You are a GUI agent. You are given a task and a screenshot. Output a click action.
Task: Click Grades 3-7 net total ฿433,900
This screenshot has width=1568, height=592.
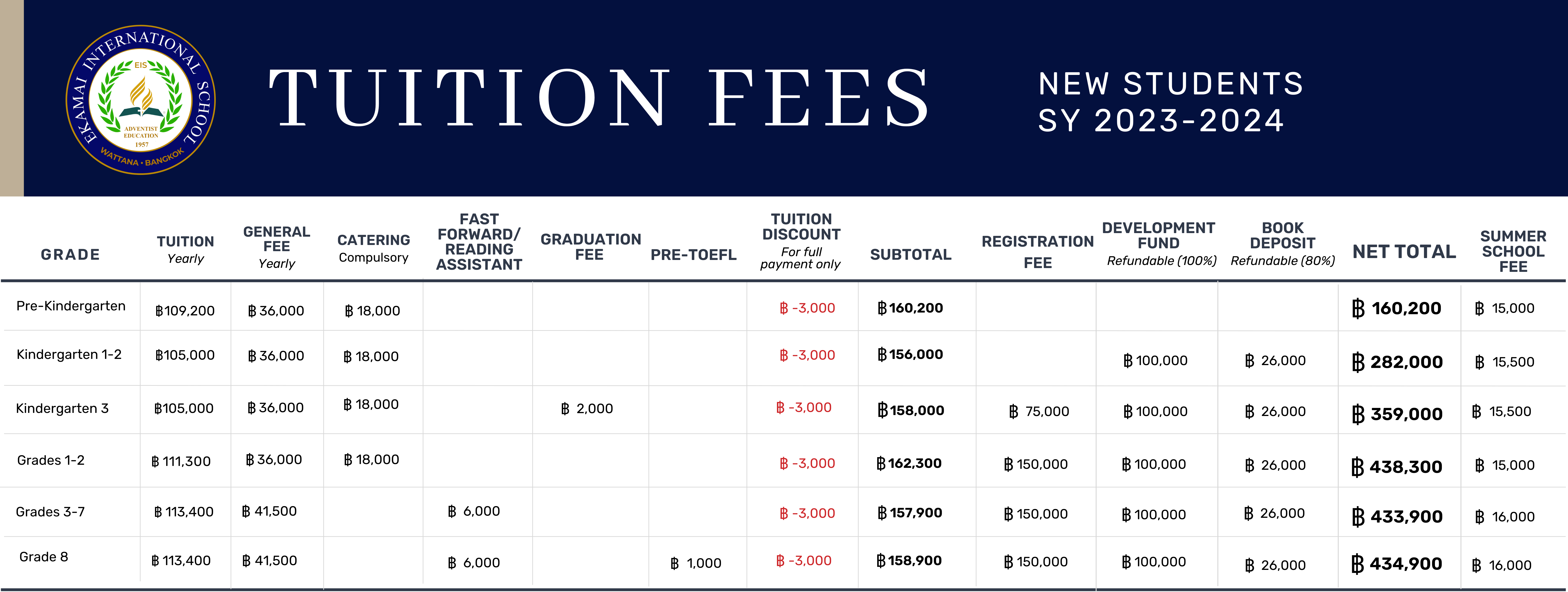click(x=1397, y=517)
